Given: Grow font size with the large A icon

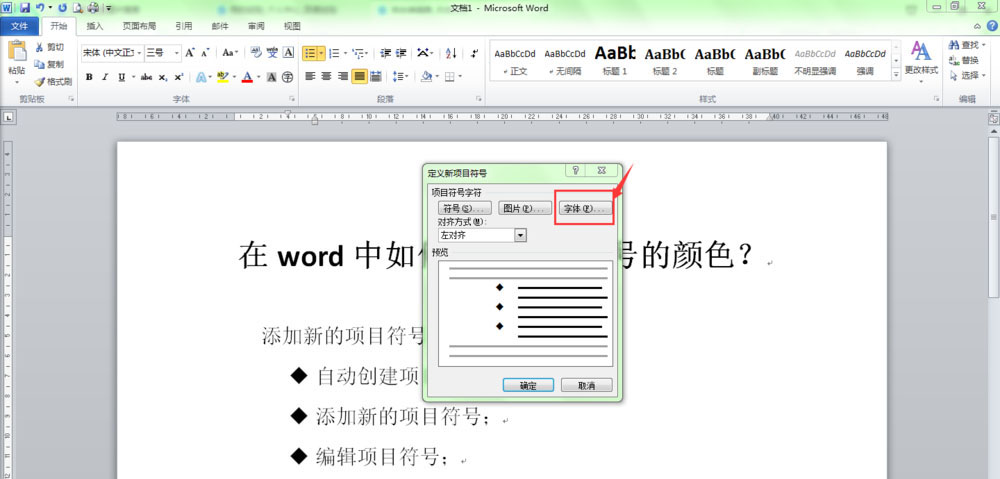Looking at the screenshot, I should tap(189, 53).
